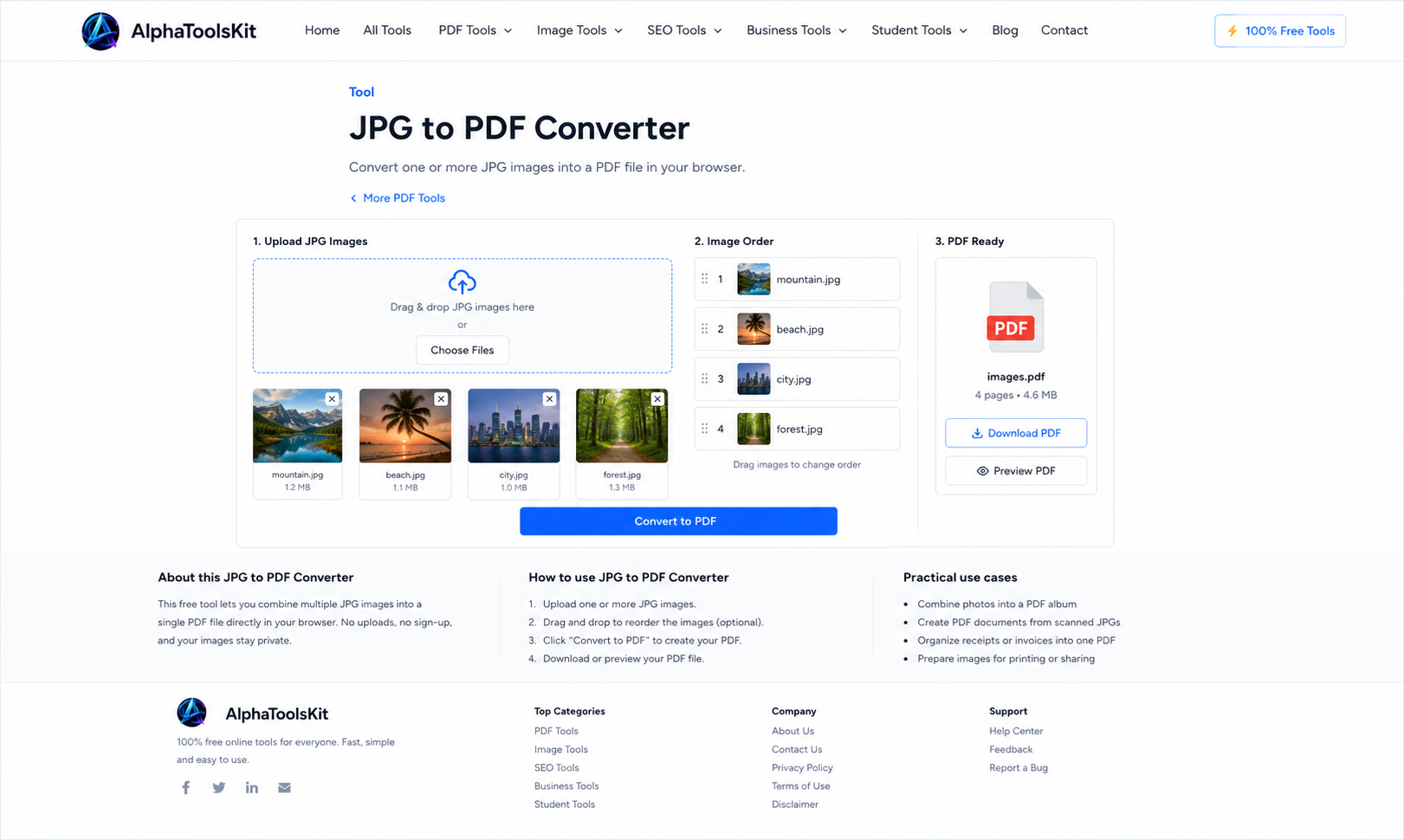Click the 100% Free Tools button

[x=1280, y=30]
